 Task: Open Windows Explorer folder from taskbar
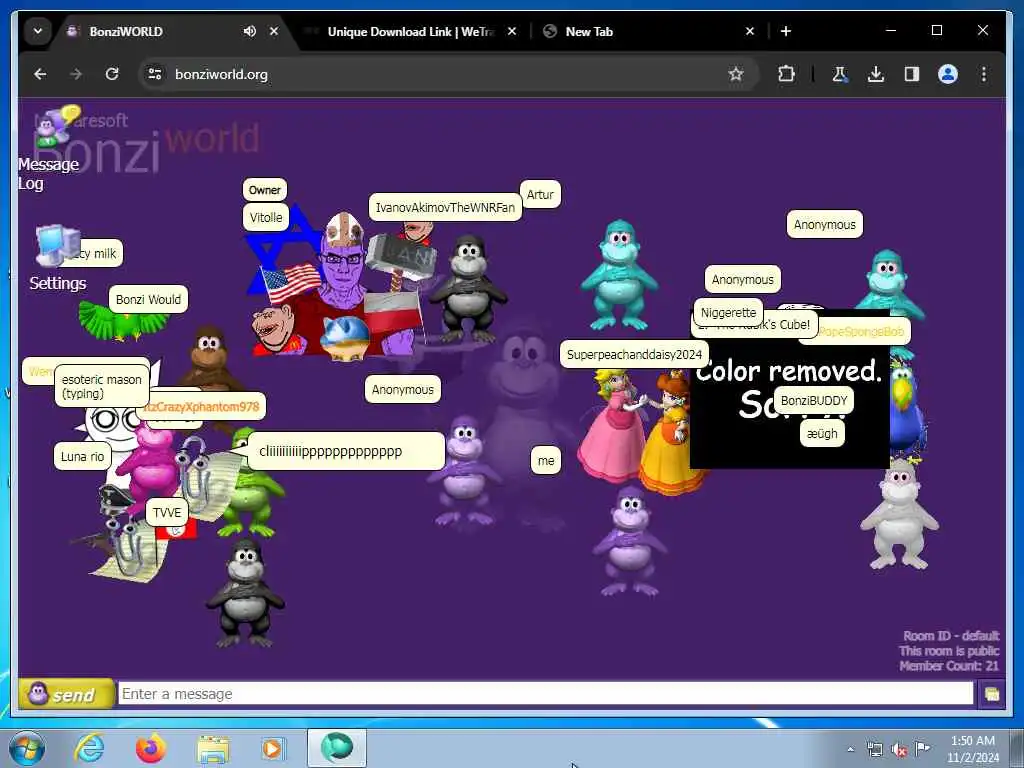(x=213, y=748)
